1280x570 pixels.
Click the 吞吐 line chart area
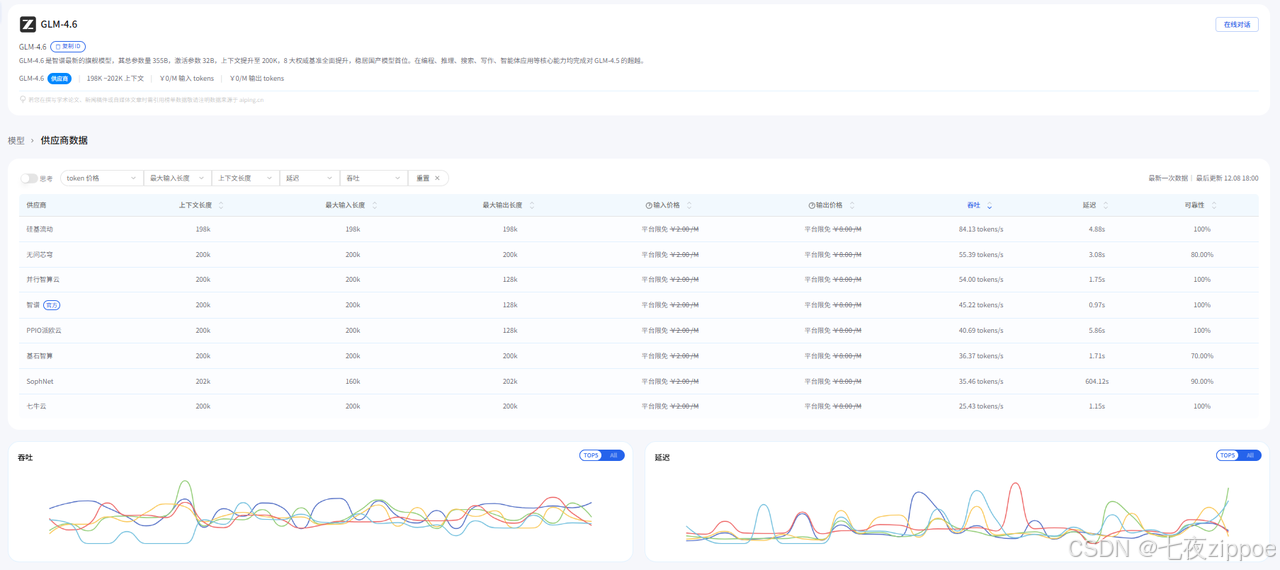pos(320,512)
